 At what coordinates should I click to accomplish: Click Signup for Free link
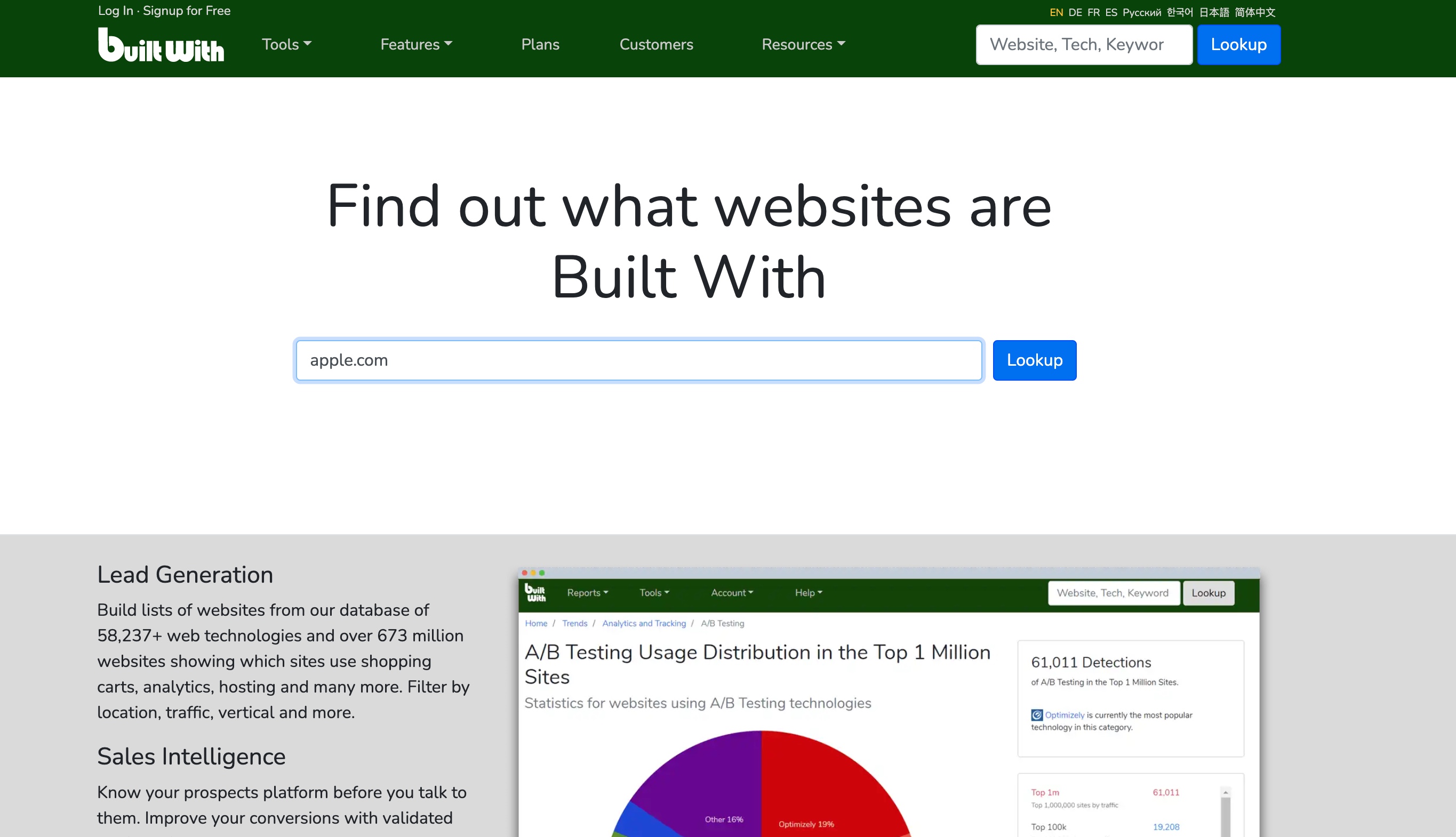click(186, 11)
